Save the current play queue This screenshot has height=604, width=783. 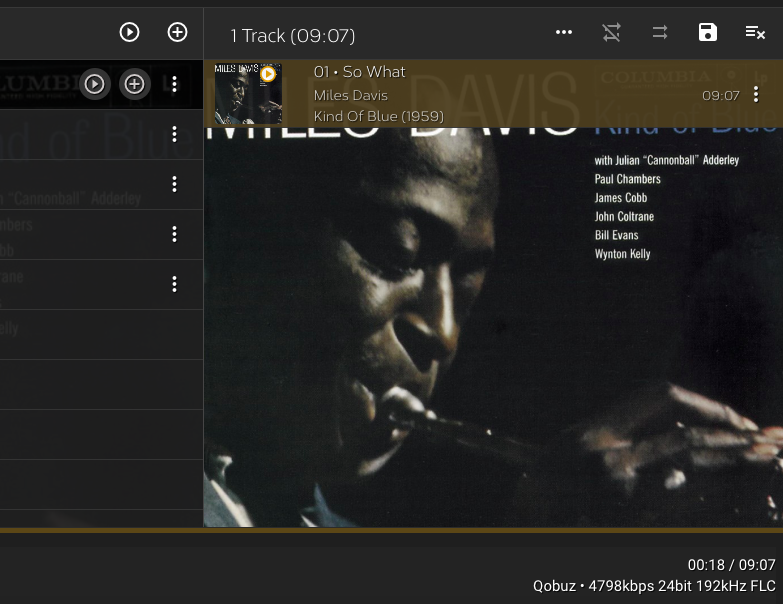click(x=708, y=32)
